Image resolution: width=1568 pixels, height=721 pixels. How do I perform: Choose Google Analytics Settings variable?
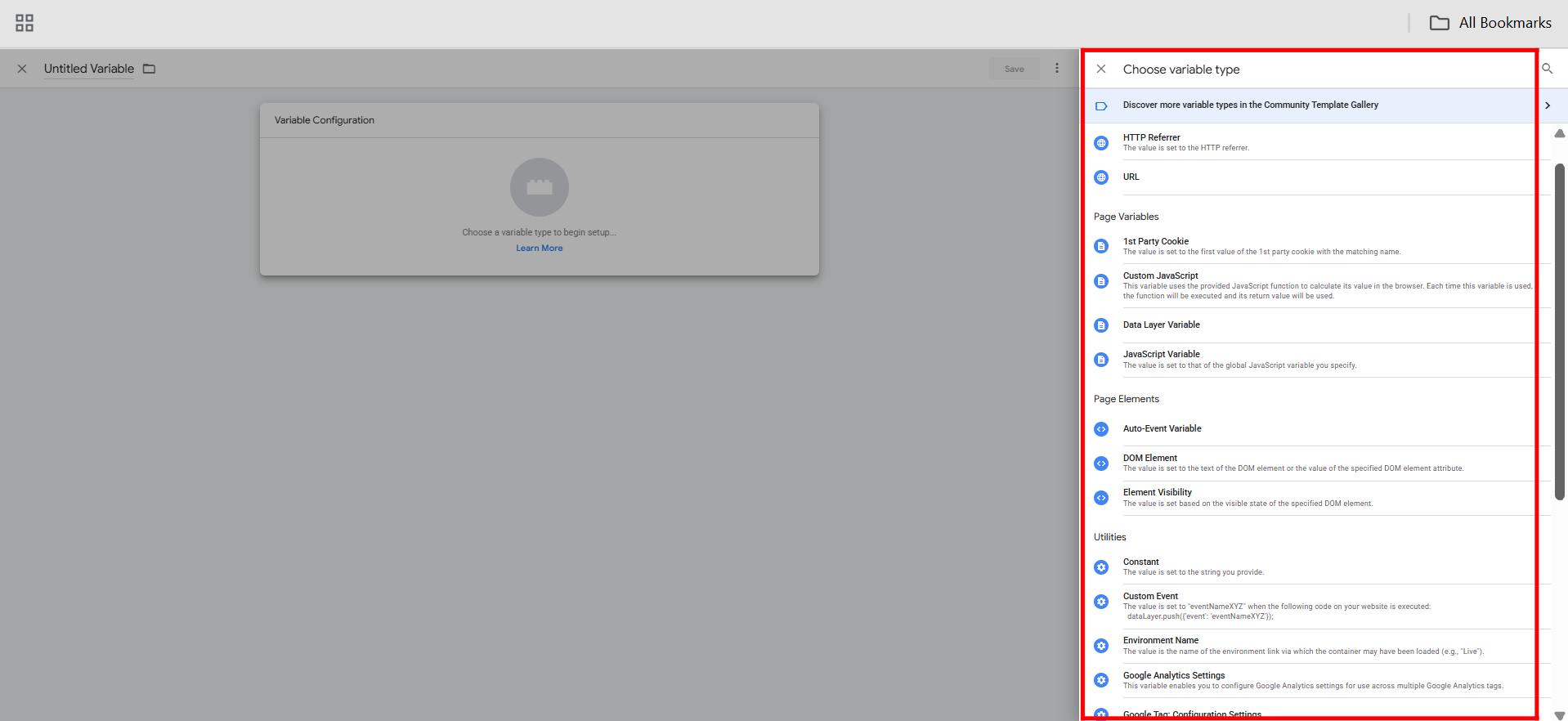click(1322, 680)
